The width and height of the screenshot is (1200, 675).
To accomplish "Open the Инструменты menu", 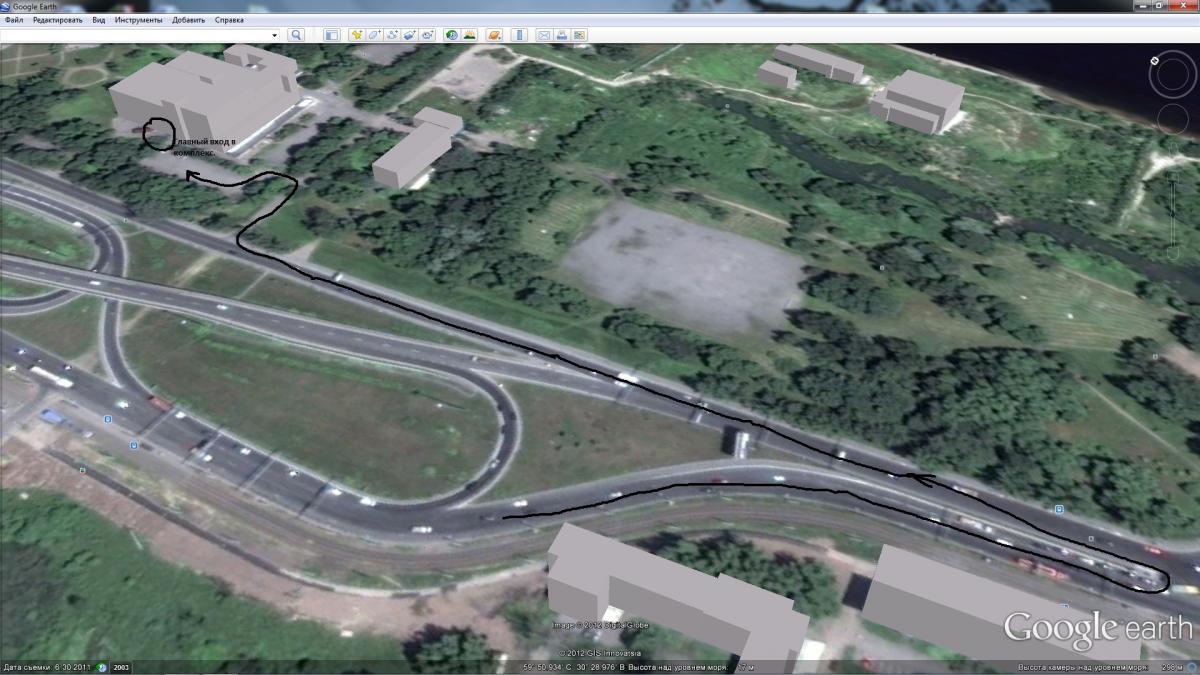I will [x=138, y=20].
